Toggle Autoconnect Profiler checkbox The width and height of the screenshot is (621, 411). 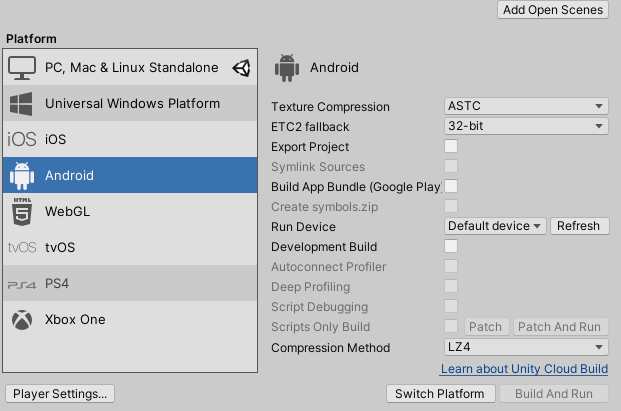(x=451, y=266)
